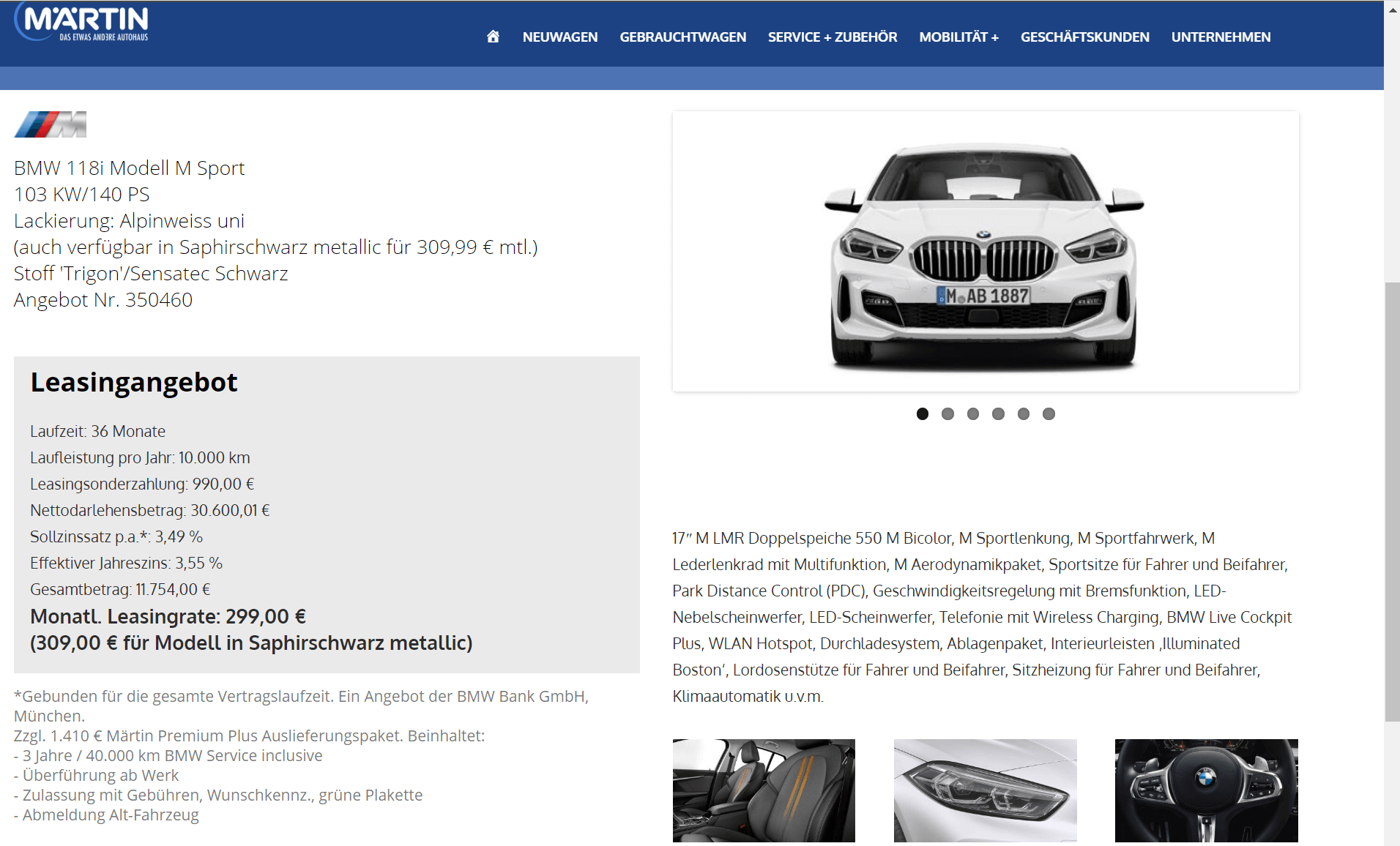Select the second carousel dot
Screen dimensions: 1400x846
(947, 414)
